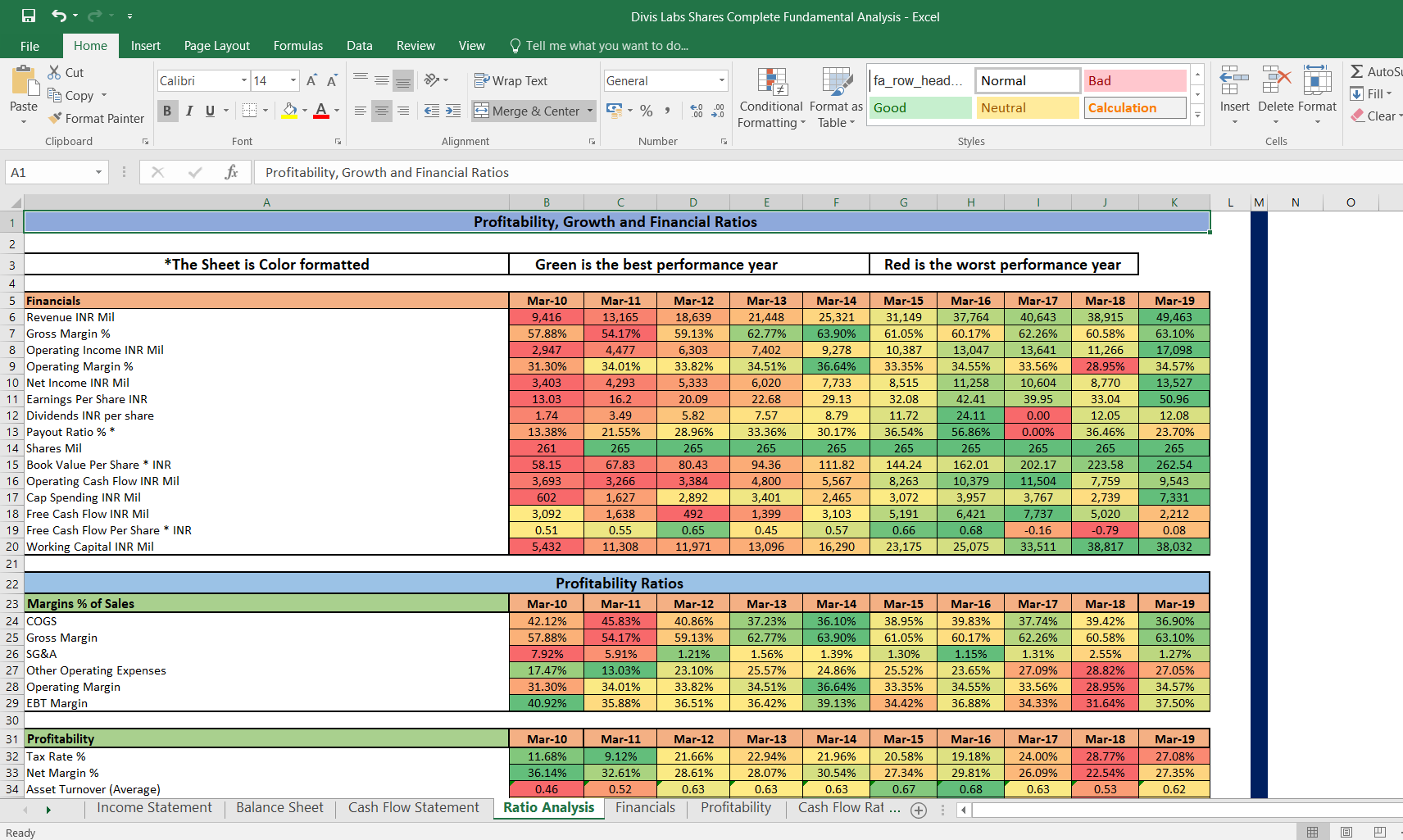
Task: Toggle Middle Align
Action: pos(382,80)
